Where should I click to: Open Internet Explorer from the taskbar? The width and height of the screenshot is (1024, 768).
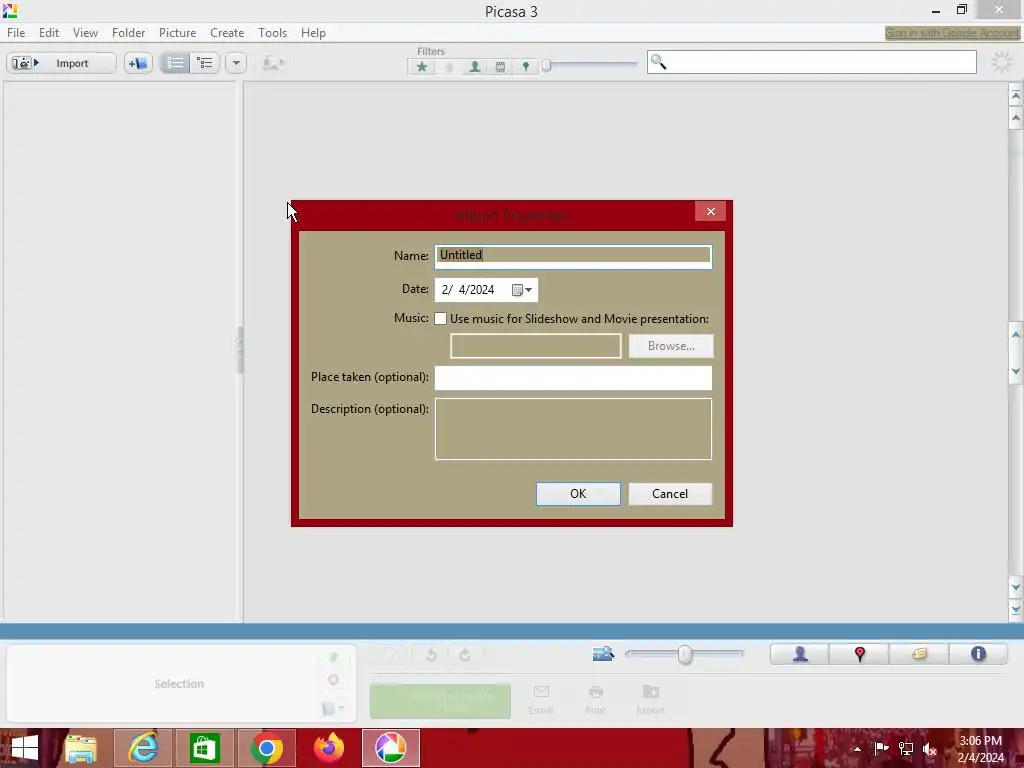pos(142,748)
